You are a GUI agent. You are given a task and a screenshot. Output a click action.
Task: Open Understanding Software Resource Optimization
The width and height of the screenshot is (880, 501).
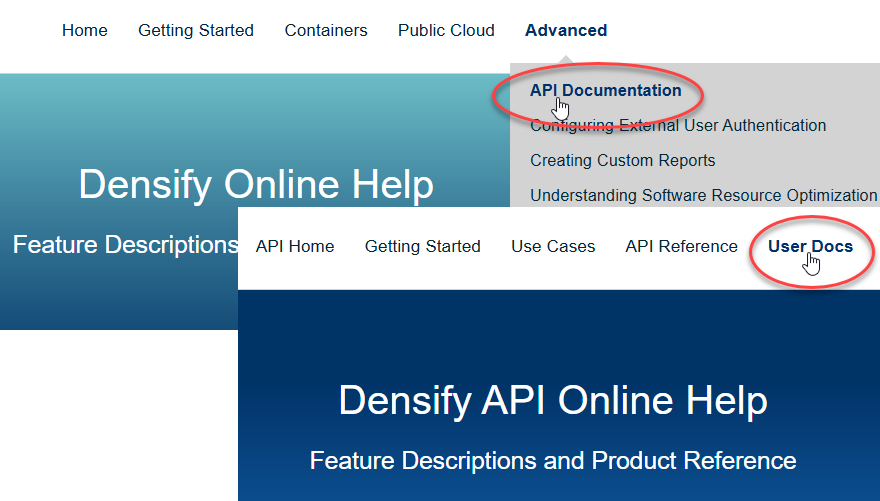[704, 195]
